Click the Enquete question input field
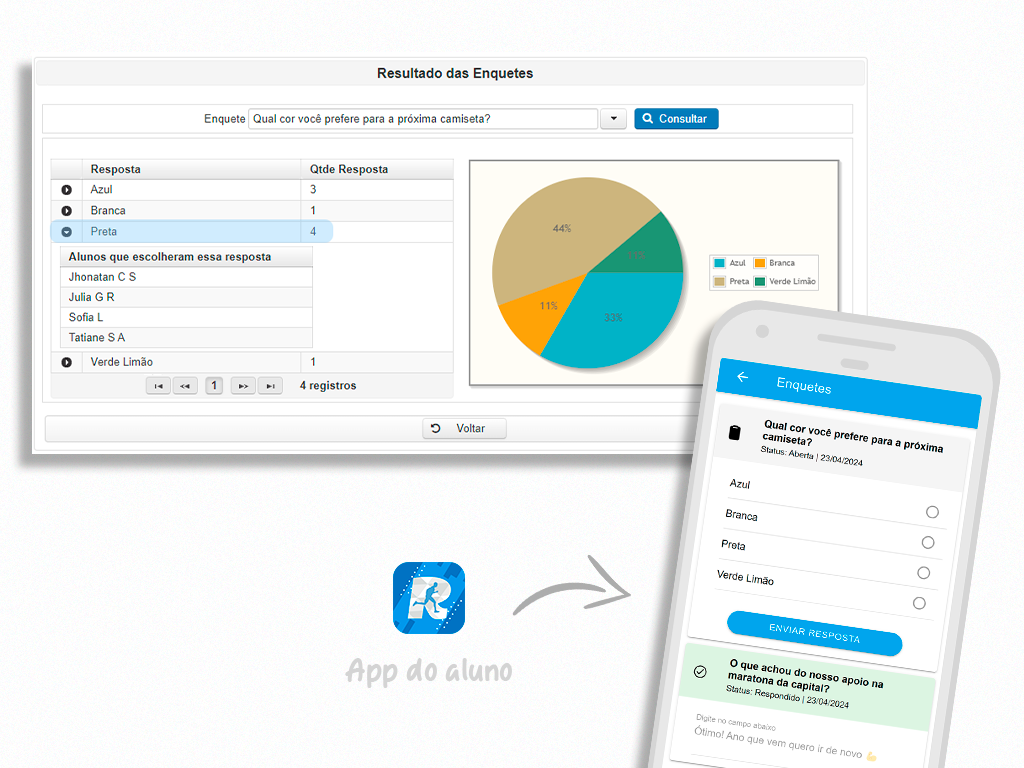Image resolution: width=1024 pixels, height=768 pixels. (x=422, y=119)
